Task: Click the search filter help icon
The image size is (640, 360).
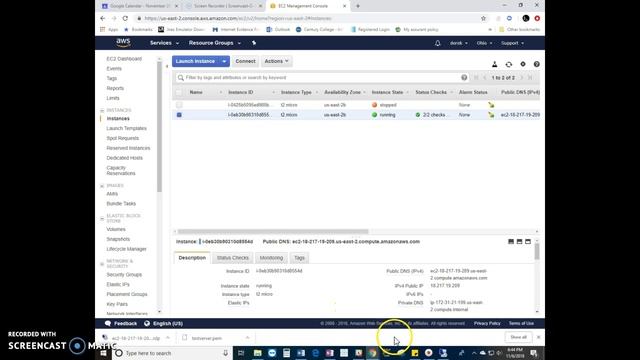Action: (x=464, y=78)
